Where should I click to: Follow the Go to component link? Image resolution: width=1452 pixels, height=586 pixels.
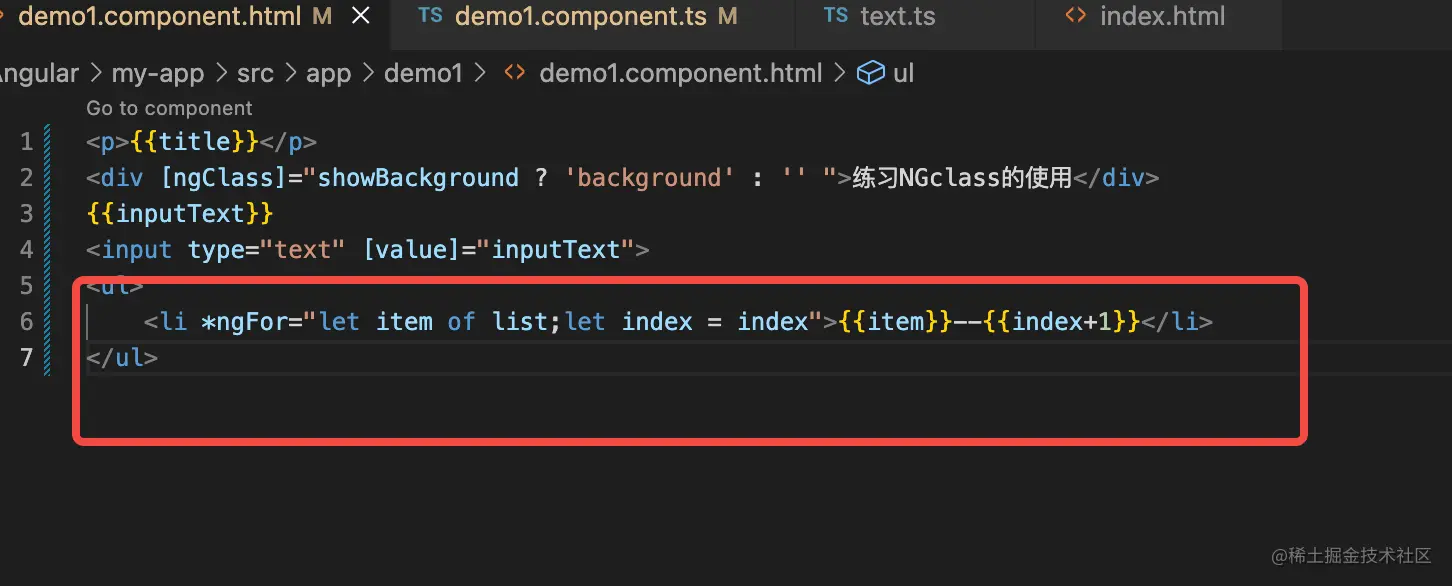tap(169, 108)
